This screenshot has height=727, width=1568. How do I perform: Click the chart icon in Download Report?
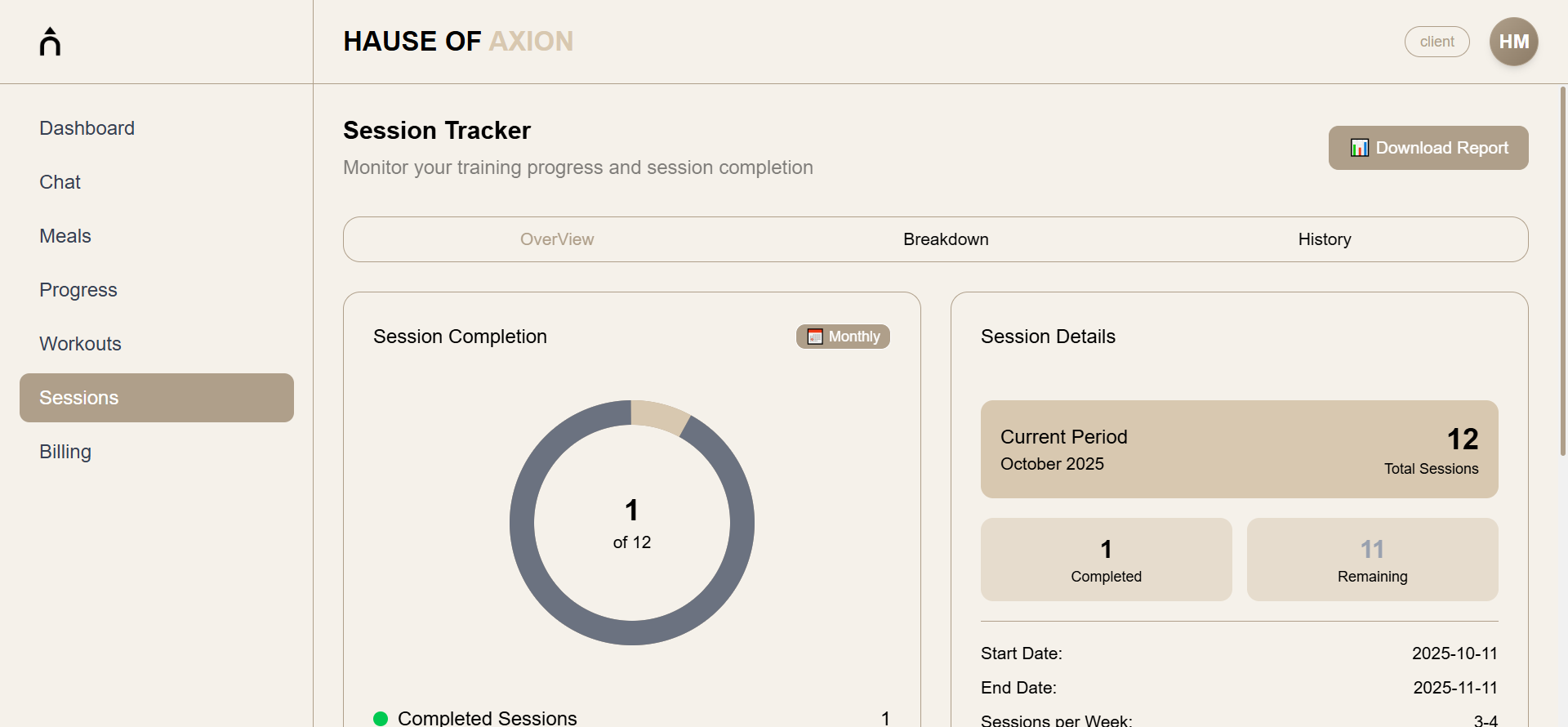click(1359, 148)
